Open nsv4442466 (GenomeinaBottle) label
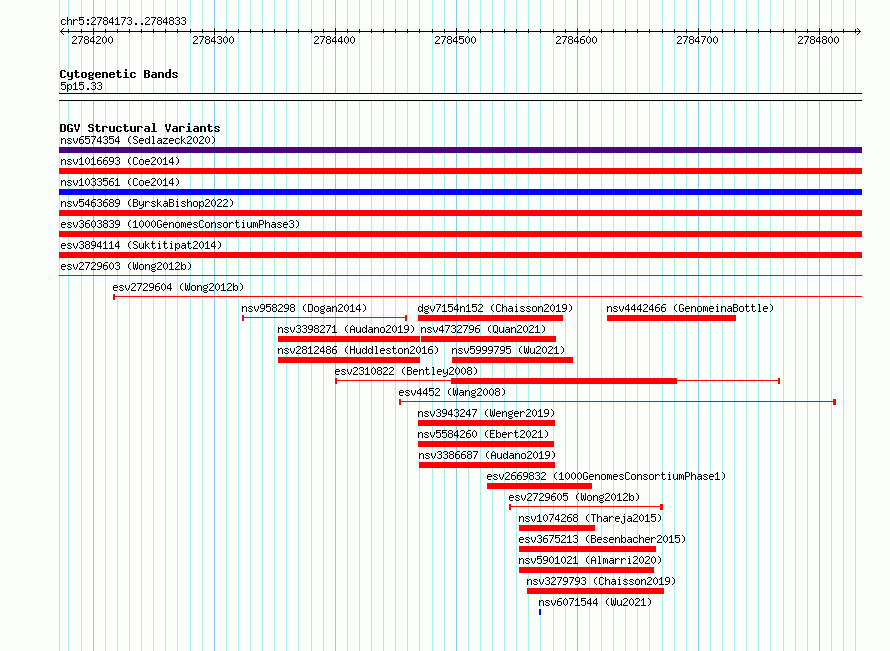This screenshot has height=651, width=890. tap(690, 308)
